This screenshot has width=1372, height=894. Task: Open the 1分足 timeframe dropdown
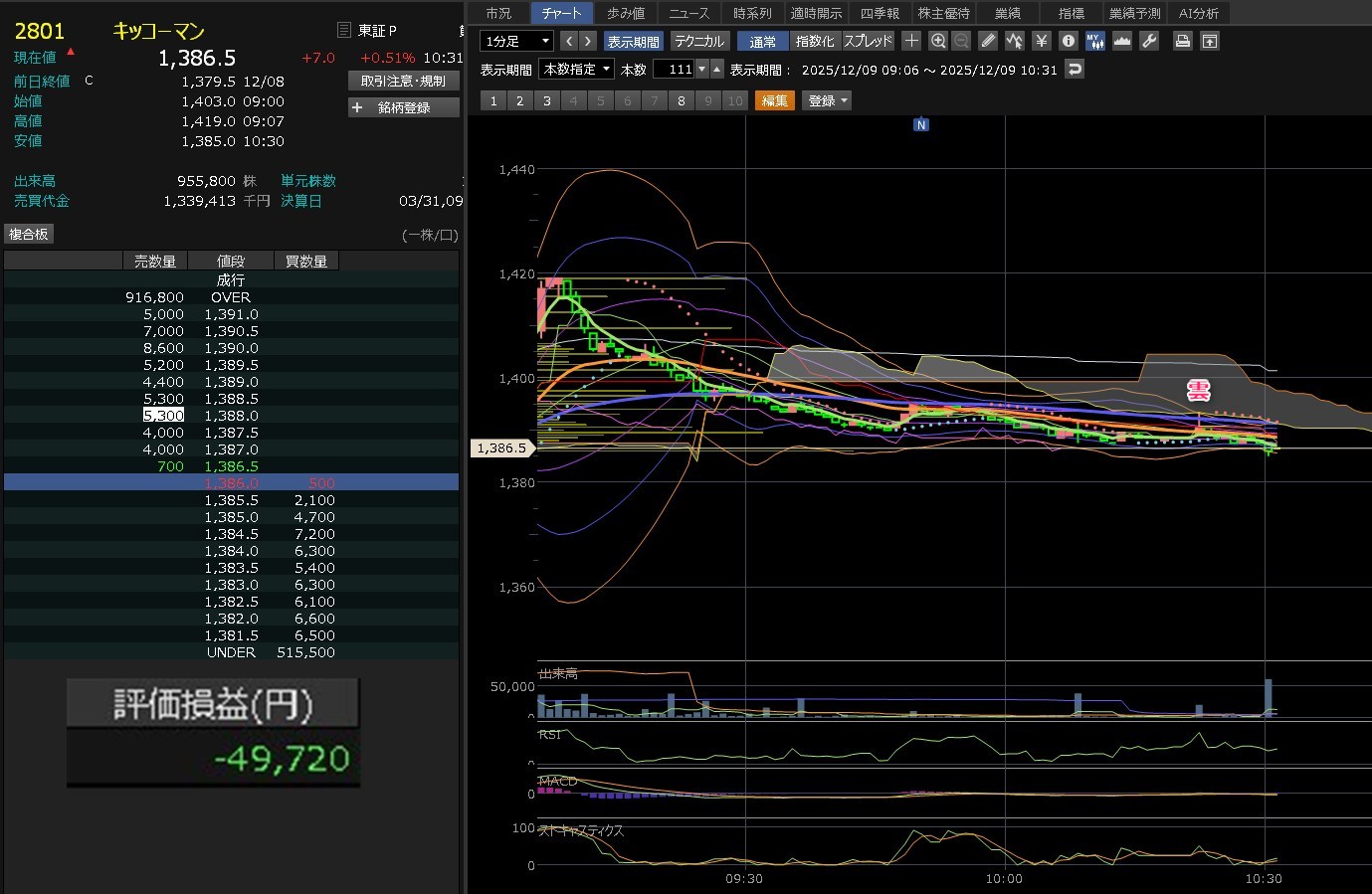point(516,41)
